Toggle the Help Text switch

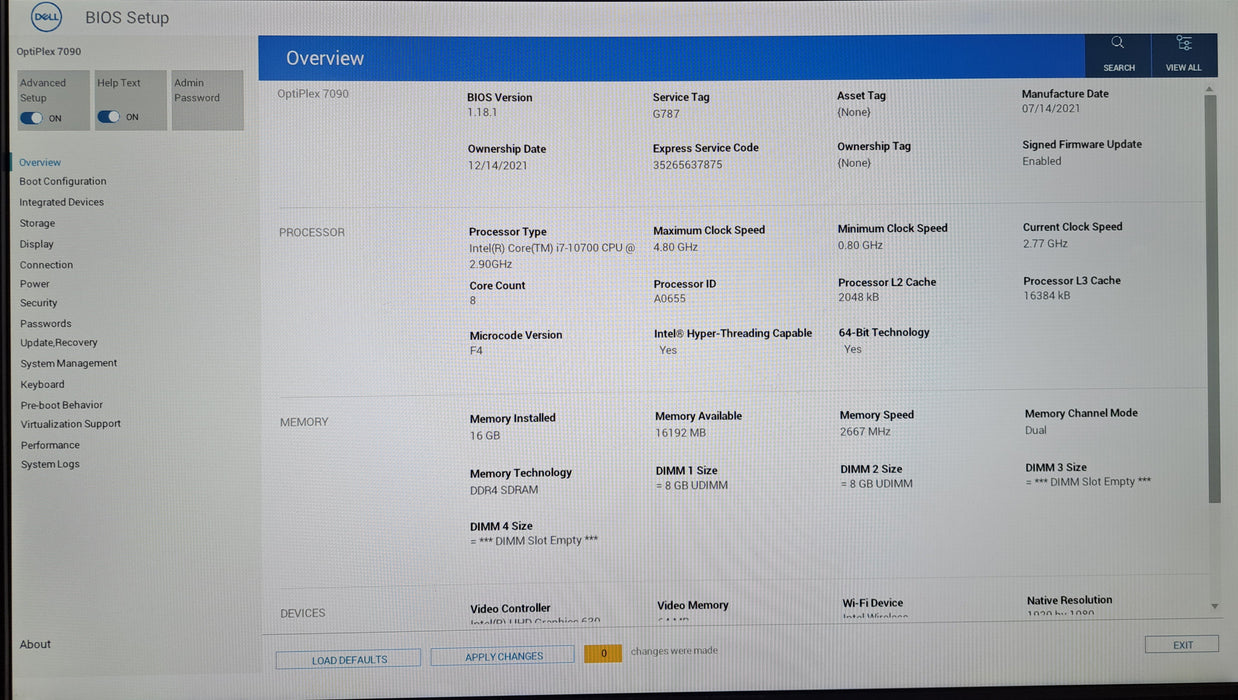(108, 117)
